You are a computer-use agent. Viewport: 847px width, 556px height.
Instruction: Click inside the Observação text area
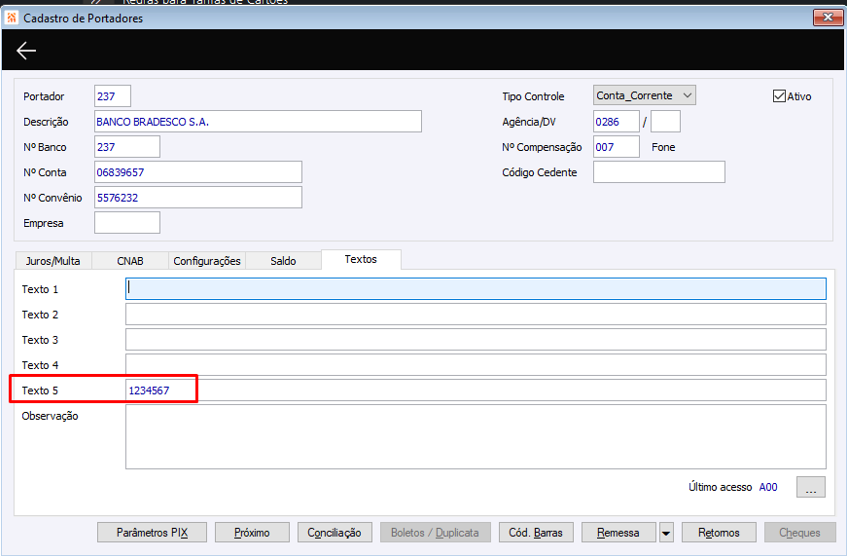point(476,437)
